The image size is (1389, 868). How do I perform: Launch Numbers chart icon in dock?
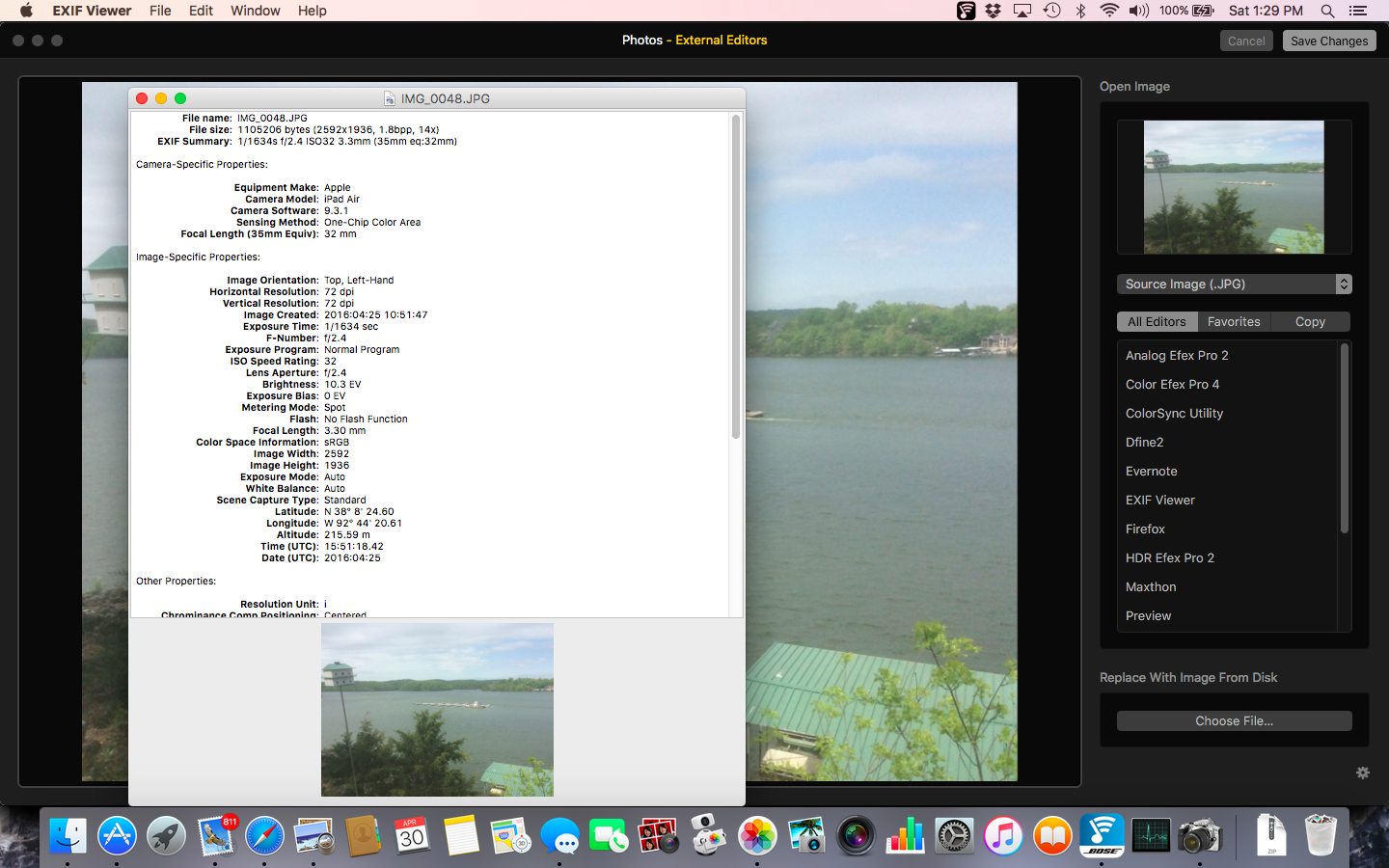pyautogui.click(x=905, y=835)
